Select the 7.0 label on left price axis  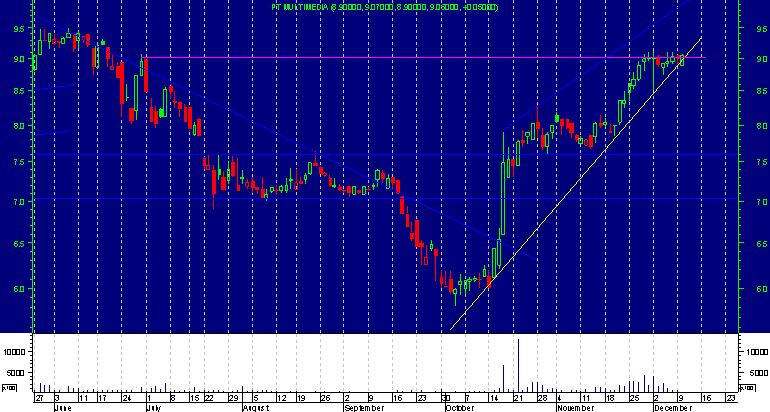click(19, 202)
